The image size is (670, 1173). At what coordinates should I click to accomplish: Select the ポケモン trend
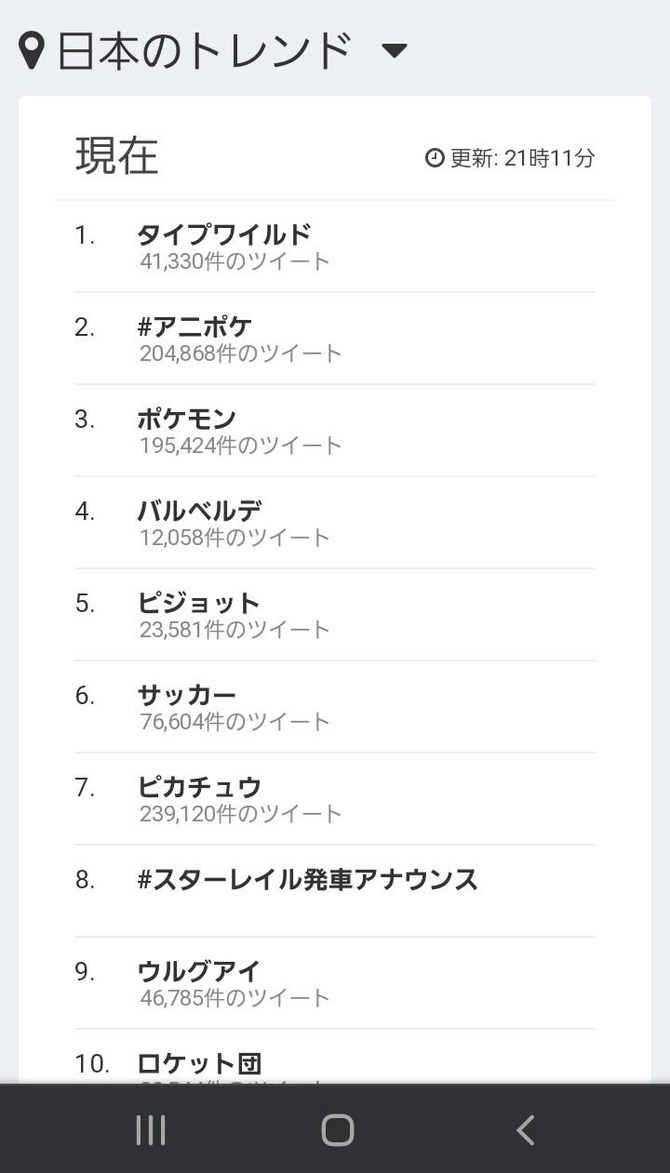coord(186,419)
